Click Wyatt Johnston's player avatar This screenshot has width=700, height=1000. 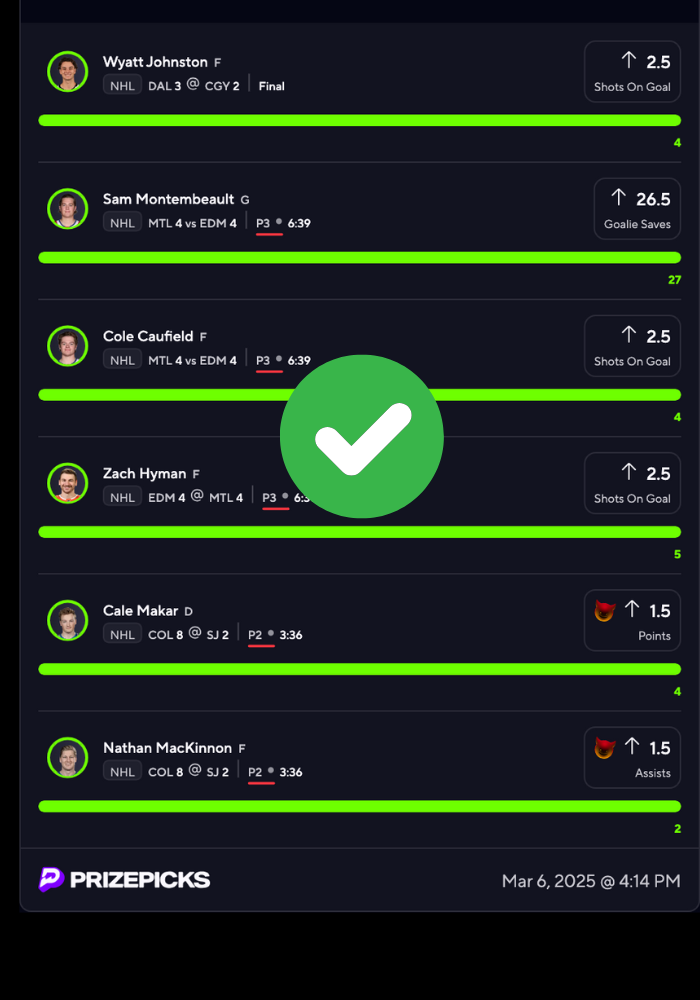point(68,71)
